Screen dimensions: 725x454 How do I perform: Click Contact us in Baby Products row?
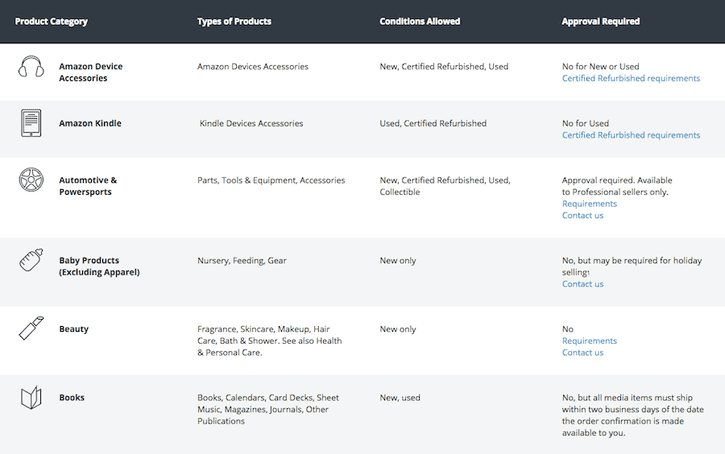tap(582, 284)
